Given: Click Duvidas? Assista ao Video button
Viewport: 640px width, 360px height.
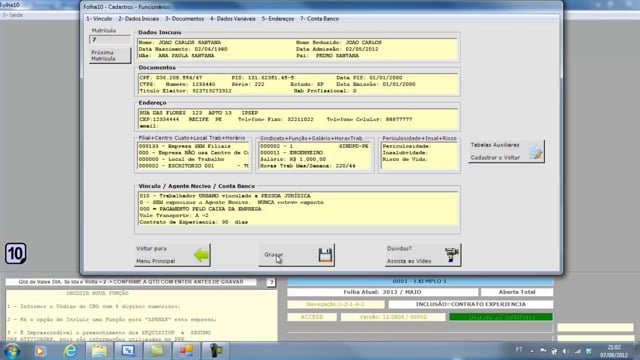Looking at the screenshot, I should pos(423,255).
